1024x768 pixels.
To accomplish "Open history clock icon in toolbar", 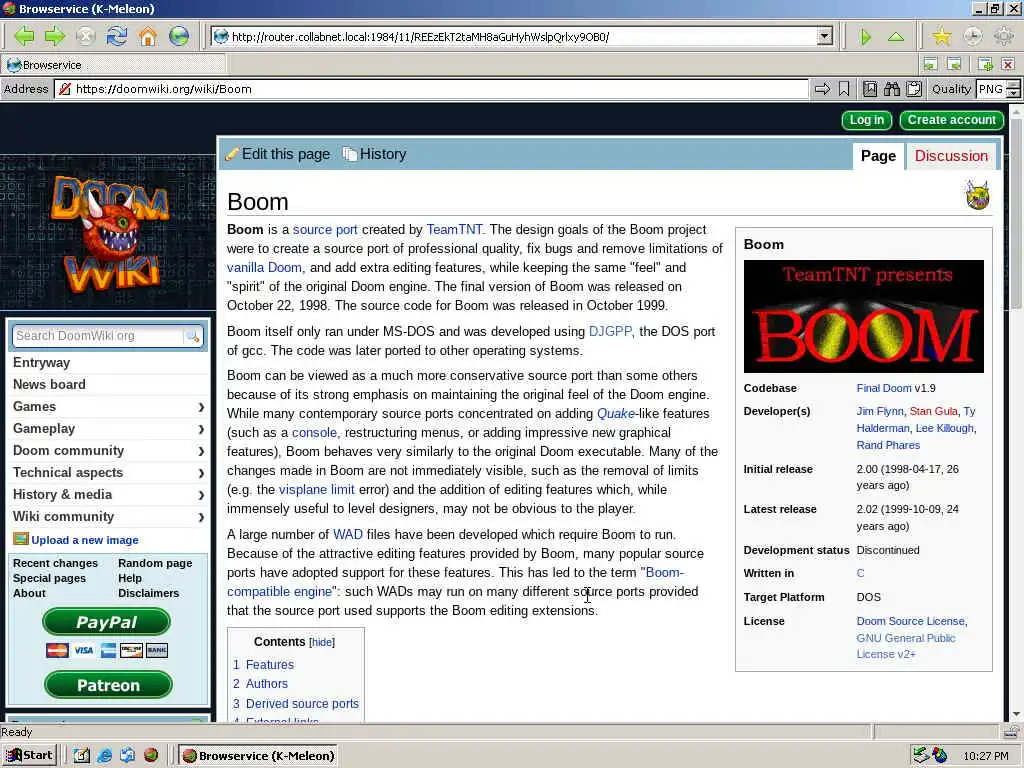I will coord(972,37).
